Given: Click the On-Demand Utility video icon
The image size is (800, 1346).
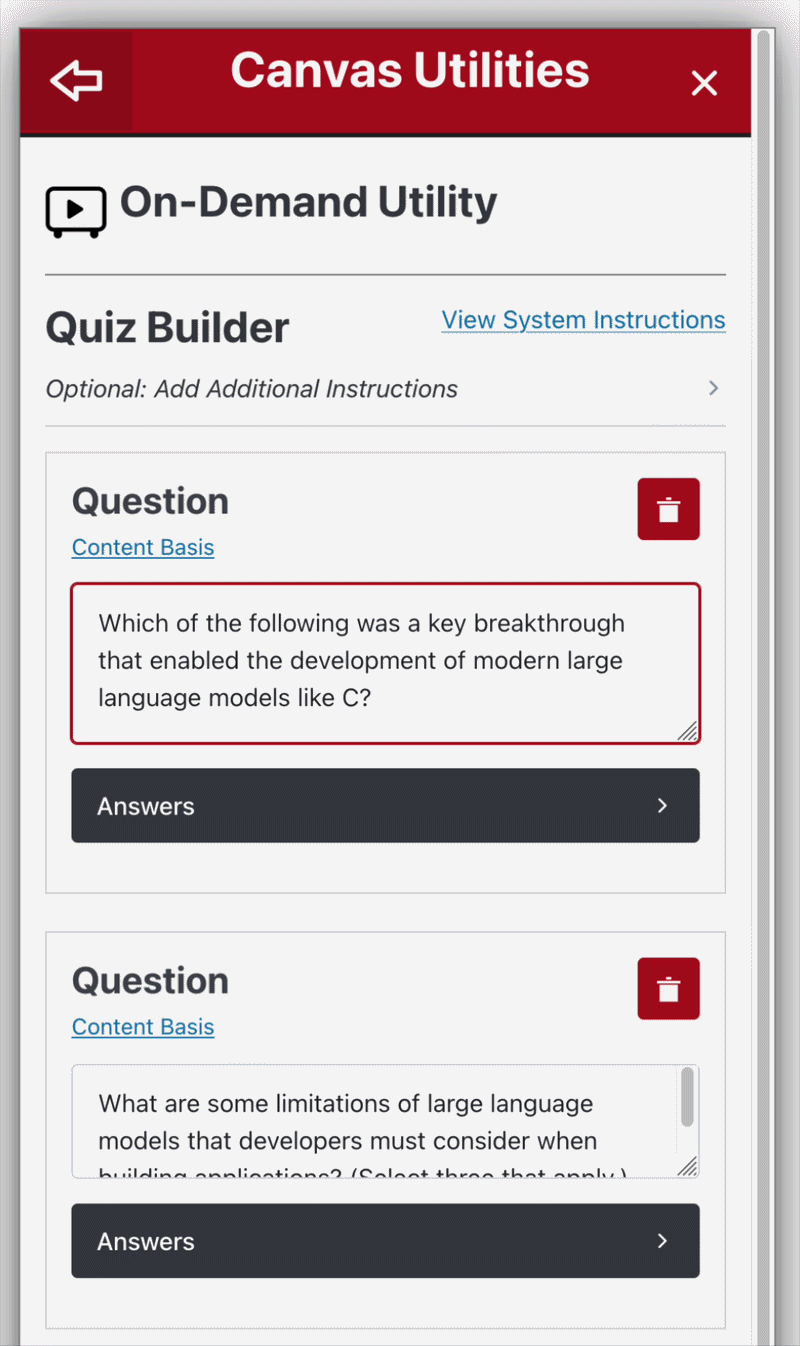Looking at the screenshot, I should (75, 212).
